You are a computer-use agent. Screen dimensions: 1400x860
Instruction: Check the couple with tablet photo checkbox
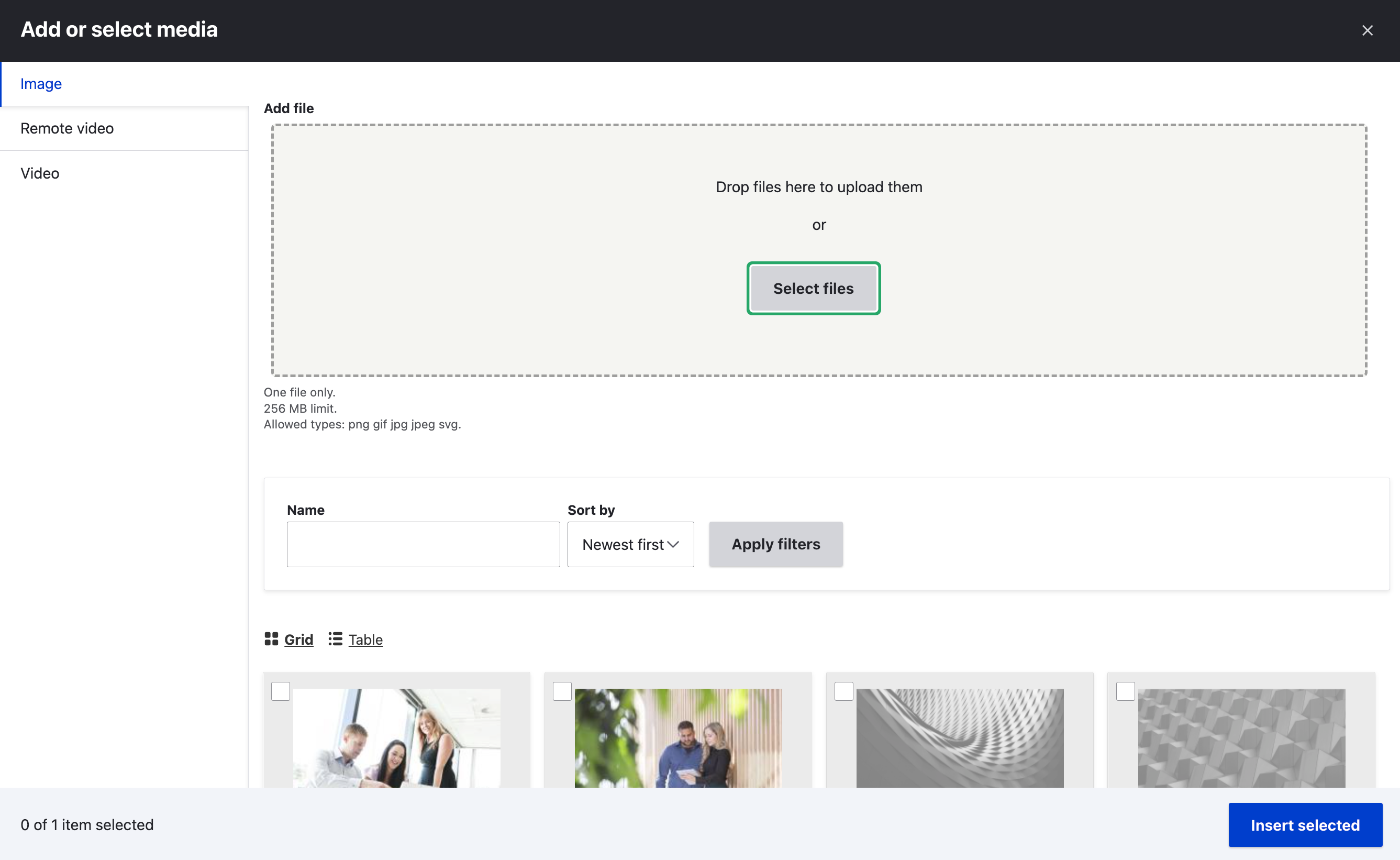coord(562,691)
